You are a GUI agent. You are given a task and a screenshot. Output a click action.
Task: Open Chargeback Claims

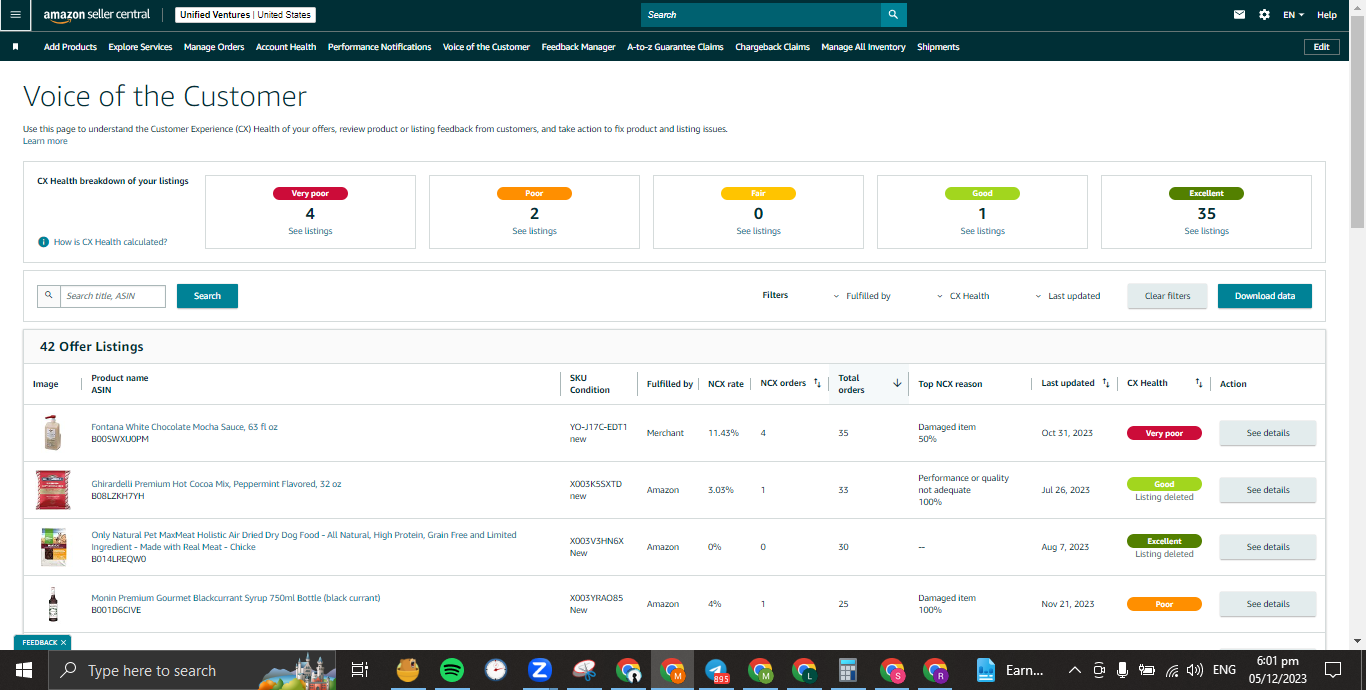click(x=773, y=47)
